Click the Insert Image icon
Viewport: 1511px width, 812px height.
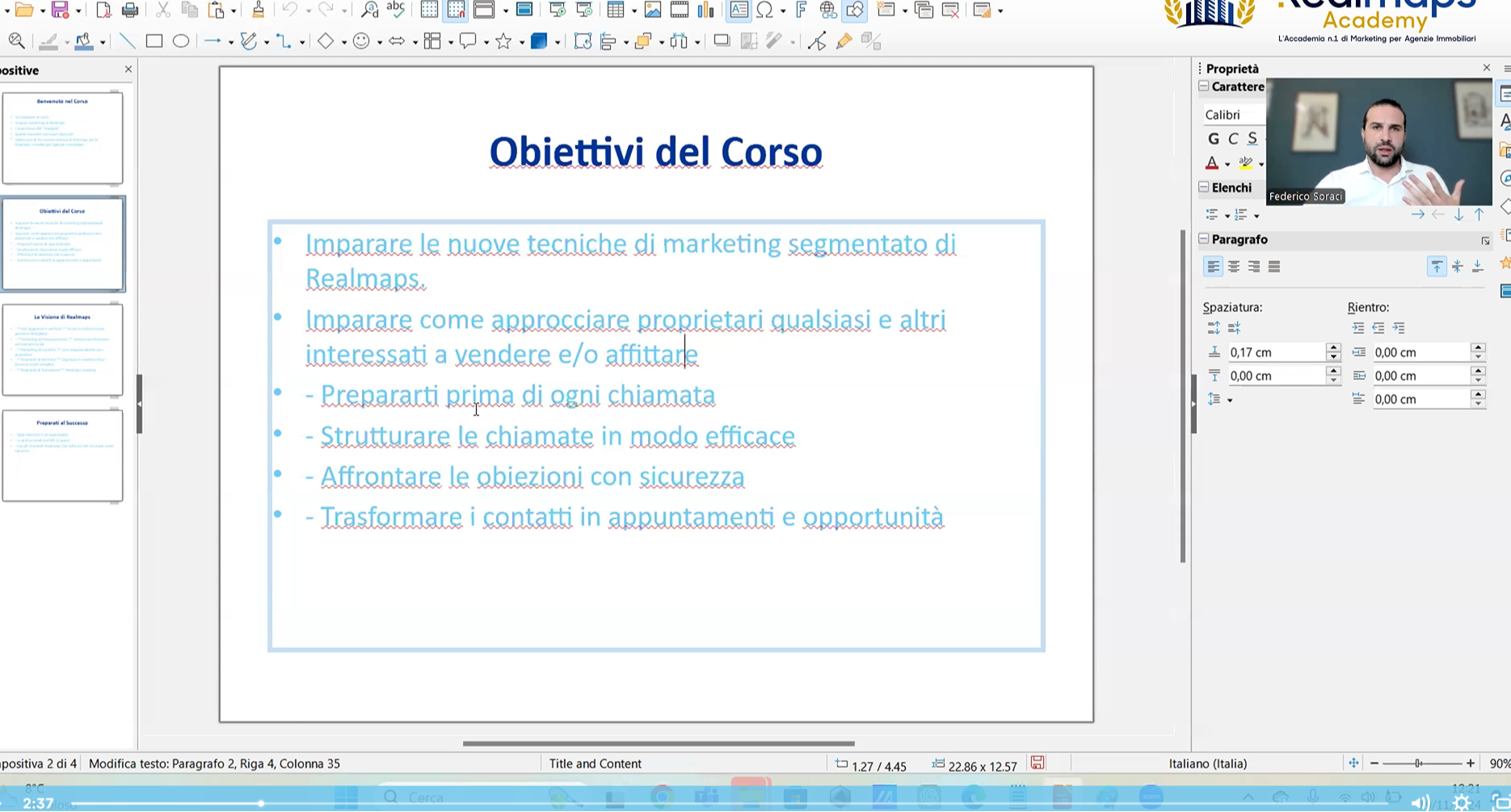coord(653,11)
